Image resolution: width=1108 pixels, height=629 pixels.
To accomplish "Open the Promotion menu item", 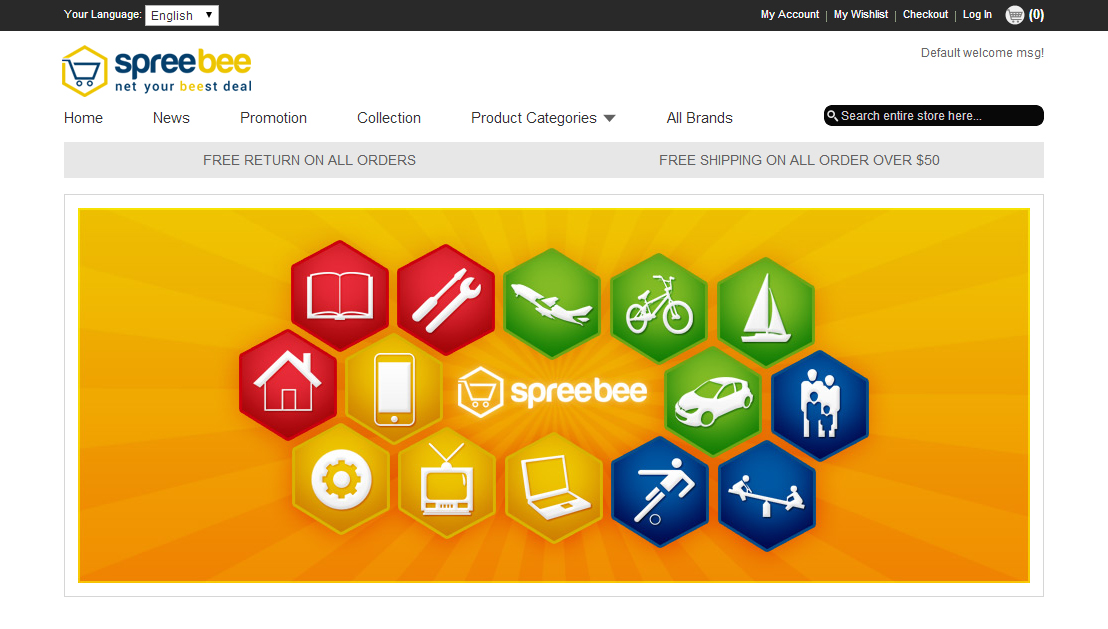I will 273,118.
